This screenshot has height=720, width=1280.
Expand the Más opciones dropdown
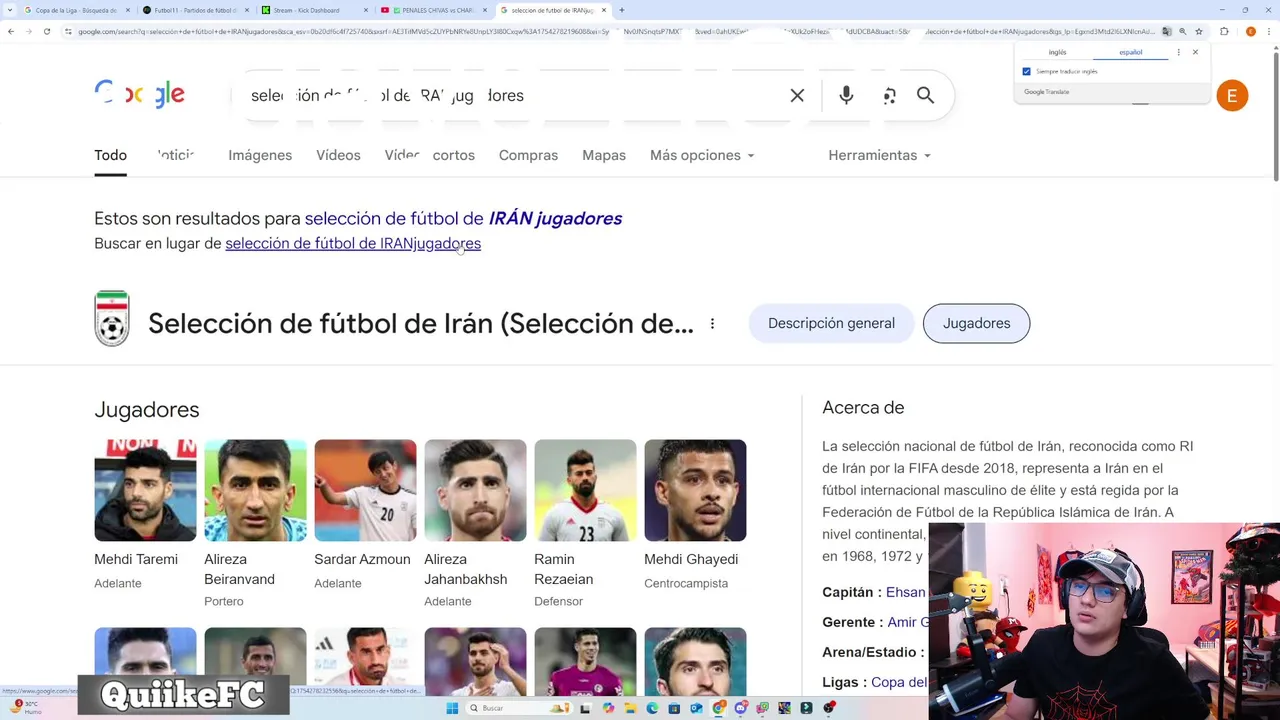pyautogui.click(x=702, y=155)
